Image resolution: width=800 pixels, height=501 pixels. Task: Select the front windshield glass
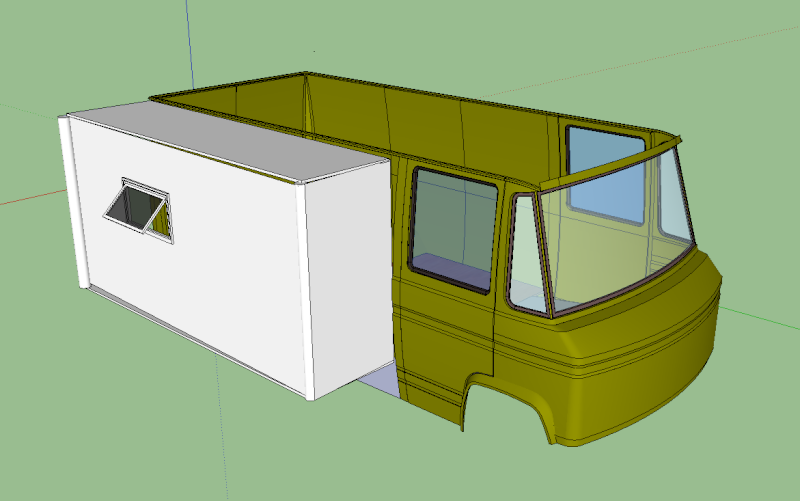point(617,232)
